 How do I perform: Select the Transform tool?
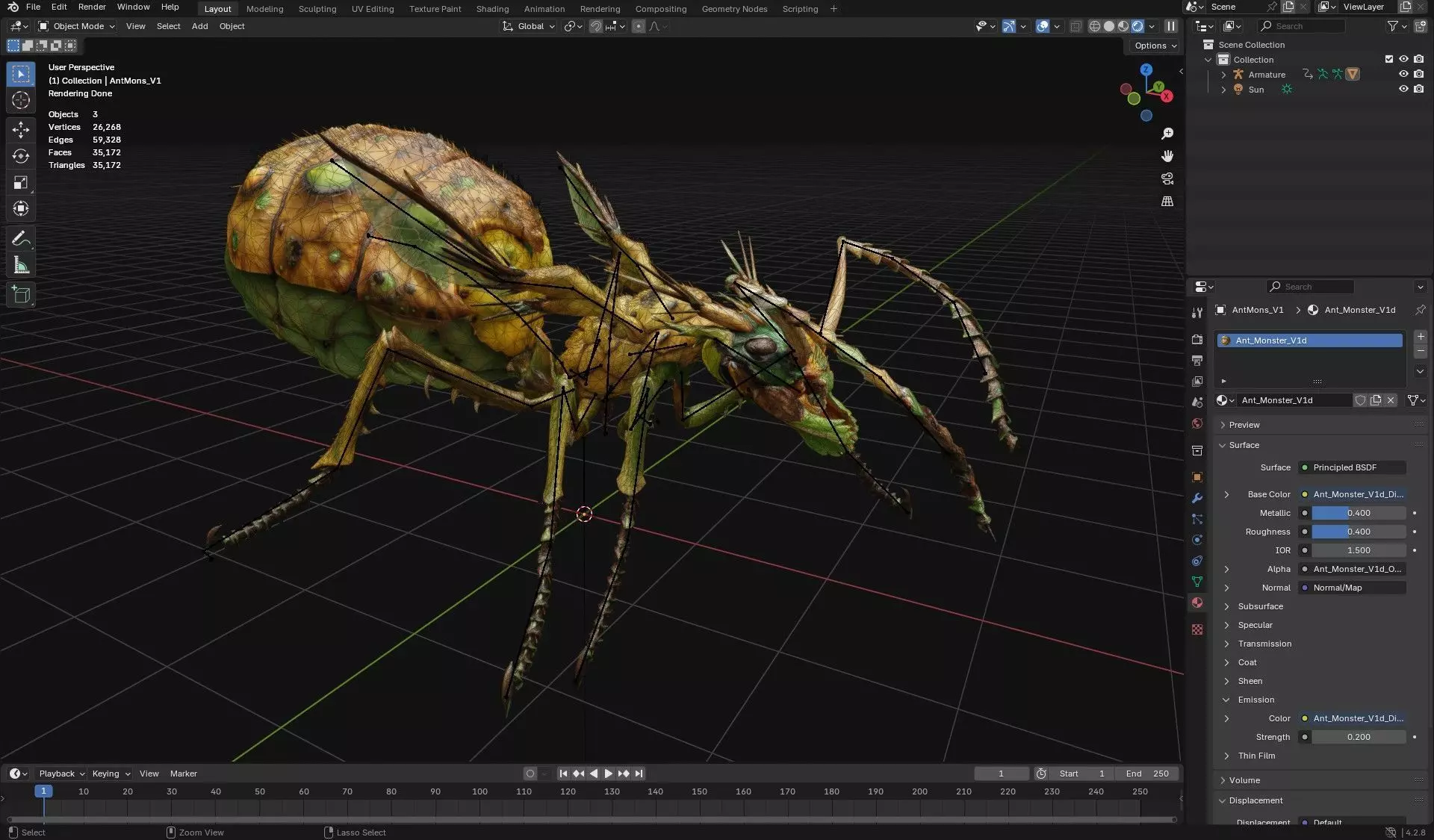pos(21,208)
